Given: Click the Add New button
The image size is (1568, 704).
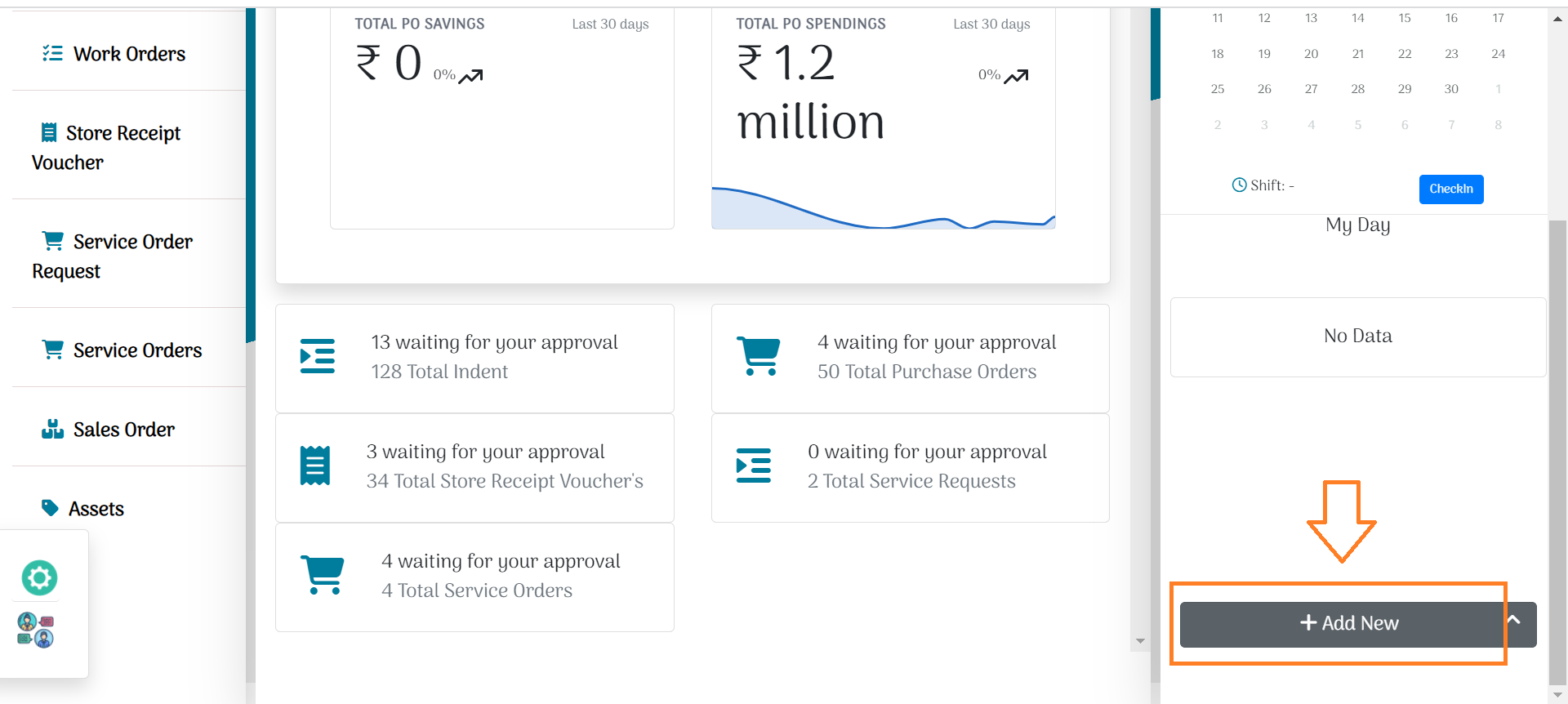Looking at the screenshot, I should (x=1348, y=623).
